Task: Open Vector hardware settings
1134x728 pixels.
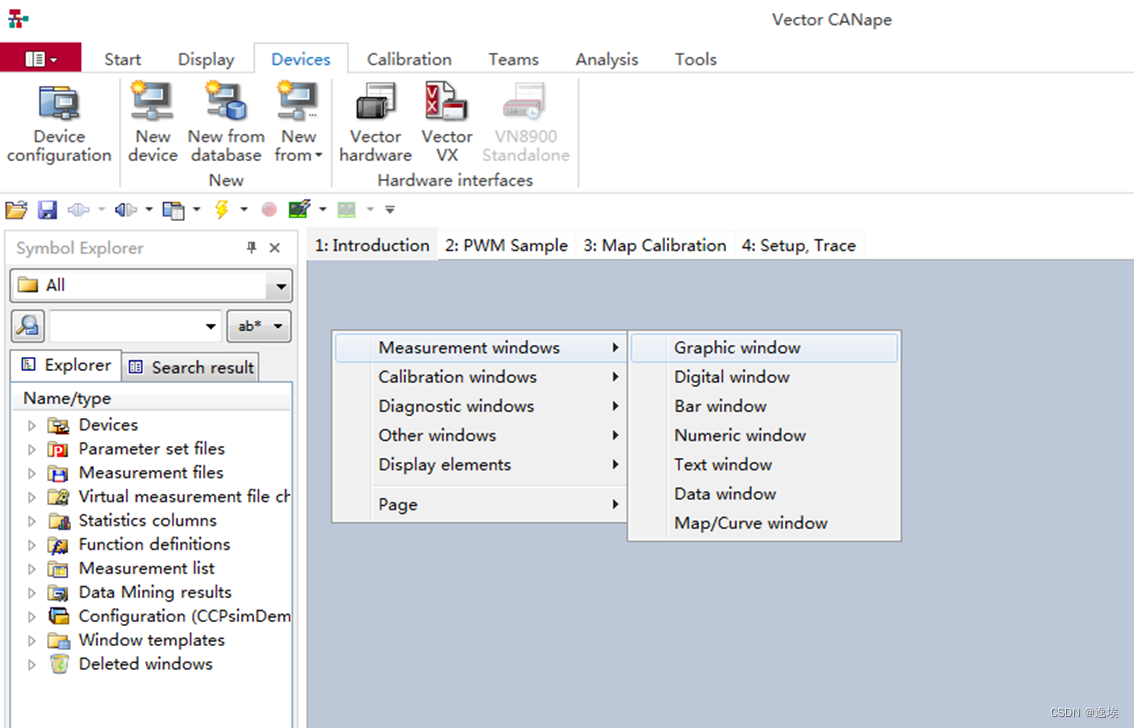Action: (375, 124)
